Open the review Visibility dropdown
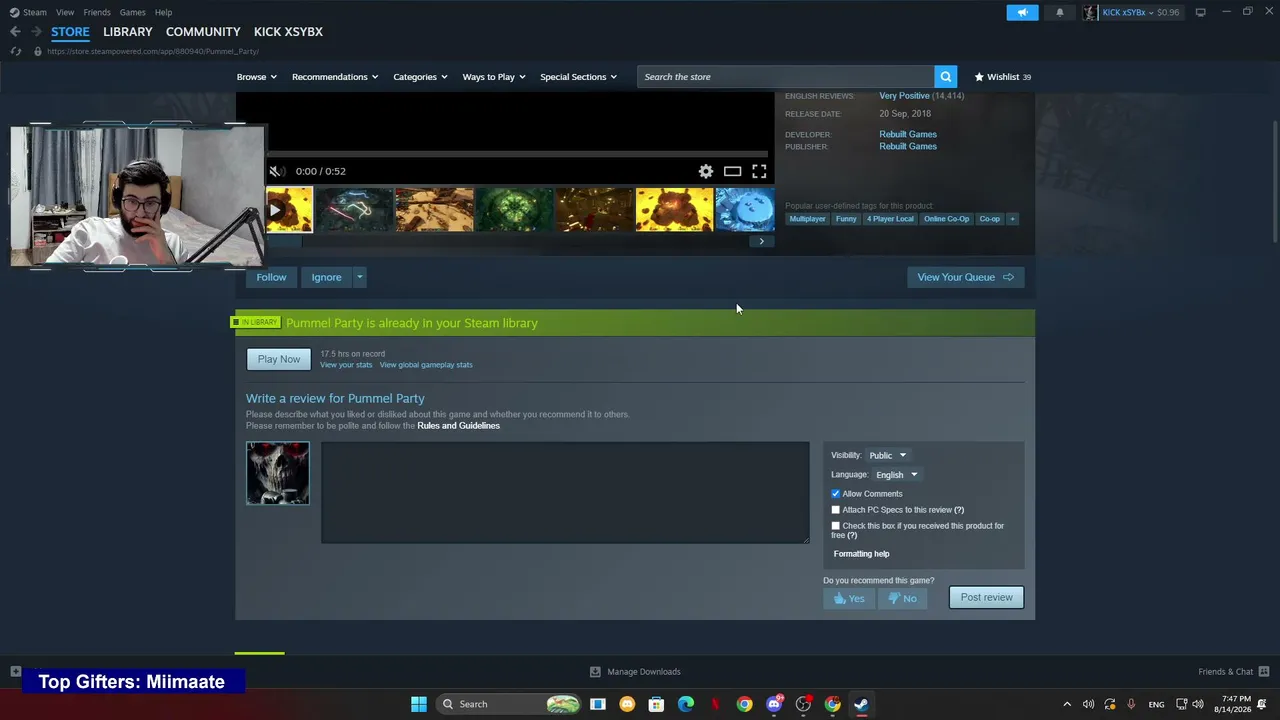 point(887,455)
